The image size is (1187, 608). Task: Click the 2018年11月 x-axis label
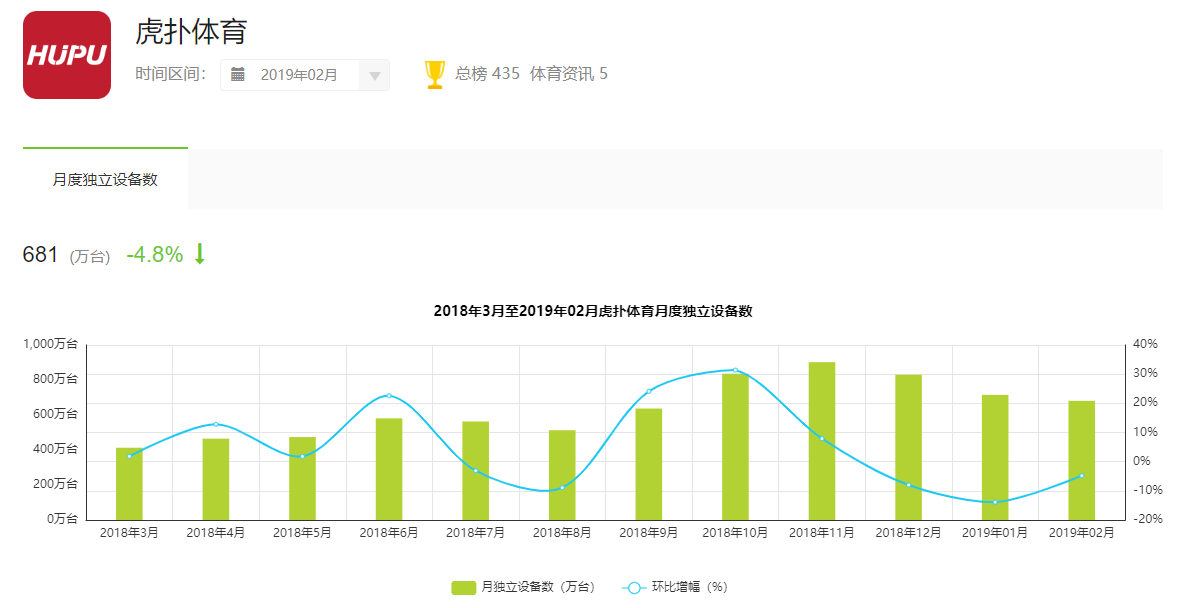pyautogui.click(x=822, y=533)
